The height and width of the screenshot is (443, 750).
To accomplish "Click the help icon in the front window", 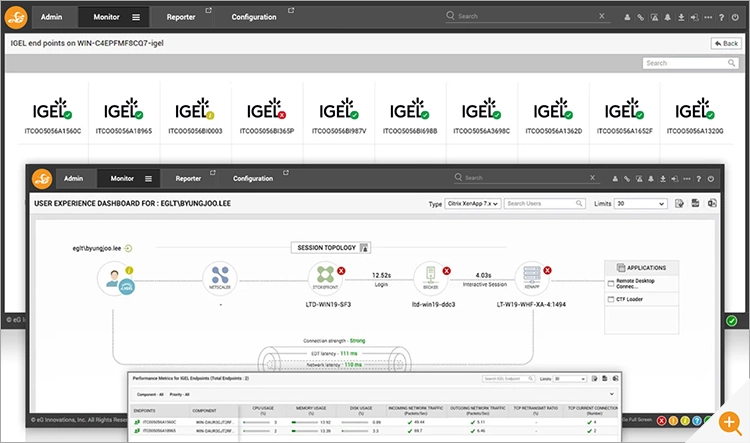I will pos(699,179).
